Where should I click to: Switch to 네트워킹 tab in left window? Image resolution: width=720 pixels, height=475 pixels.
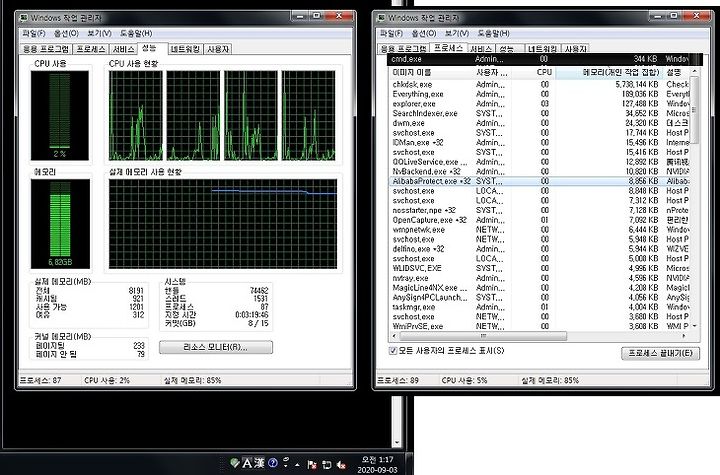tap(185, 49)
